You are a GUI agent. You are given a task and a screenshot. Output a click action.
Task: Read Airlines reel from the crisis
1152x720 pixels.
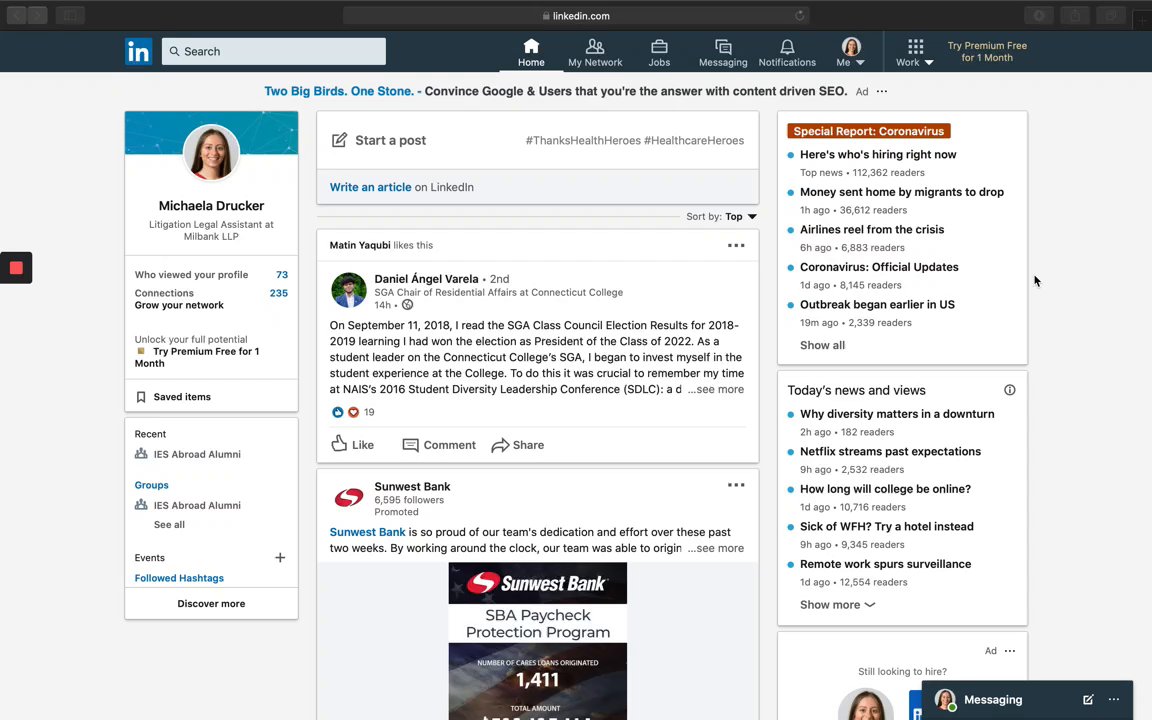pyautogui.click(x=872, y=229)
